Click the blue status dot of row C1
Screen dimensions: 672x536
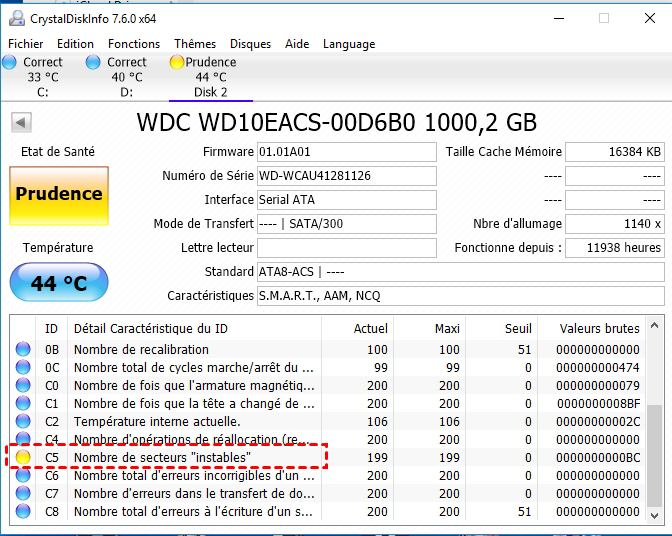[23, 403]
